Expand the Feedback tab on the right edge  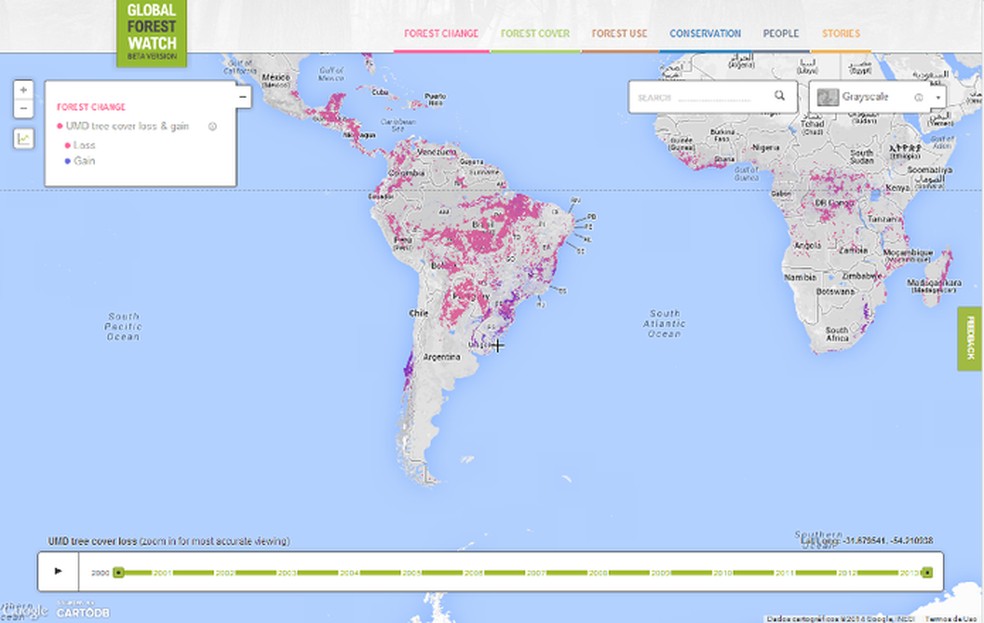[x=969, y=335]
